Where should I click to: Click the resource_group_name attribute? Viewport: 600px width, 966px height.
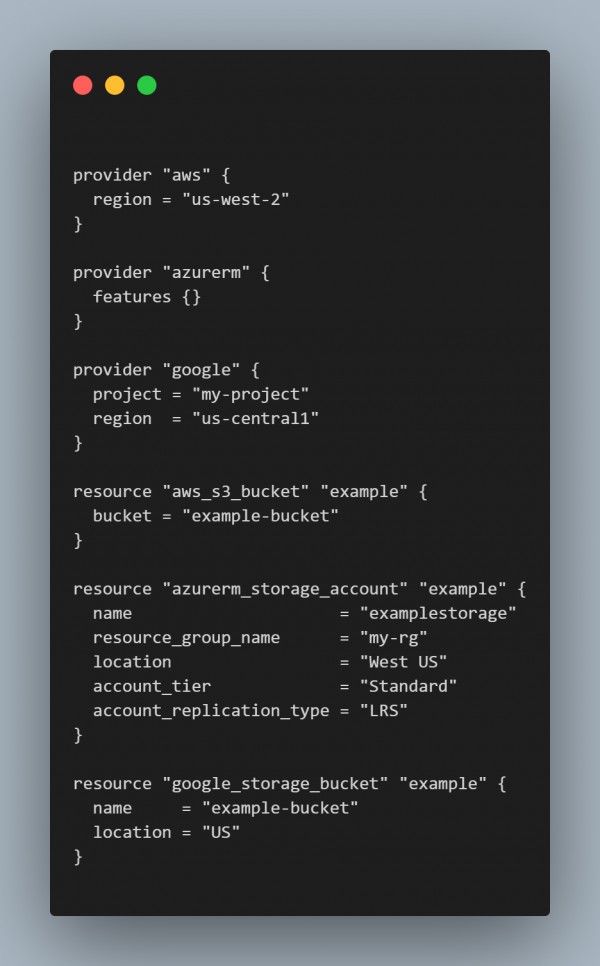coord(186,638)
